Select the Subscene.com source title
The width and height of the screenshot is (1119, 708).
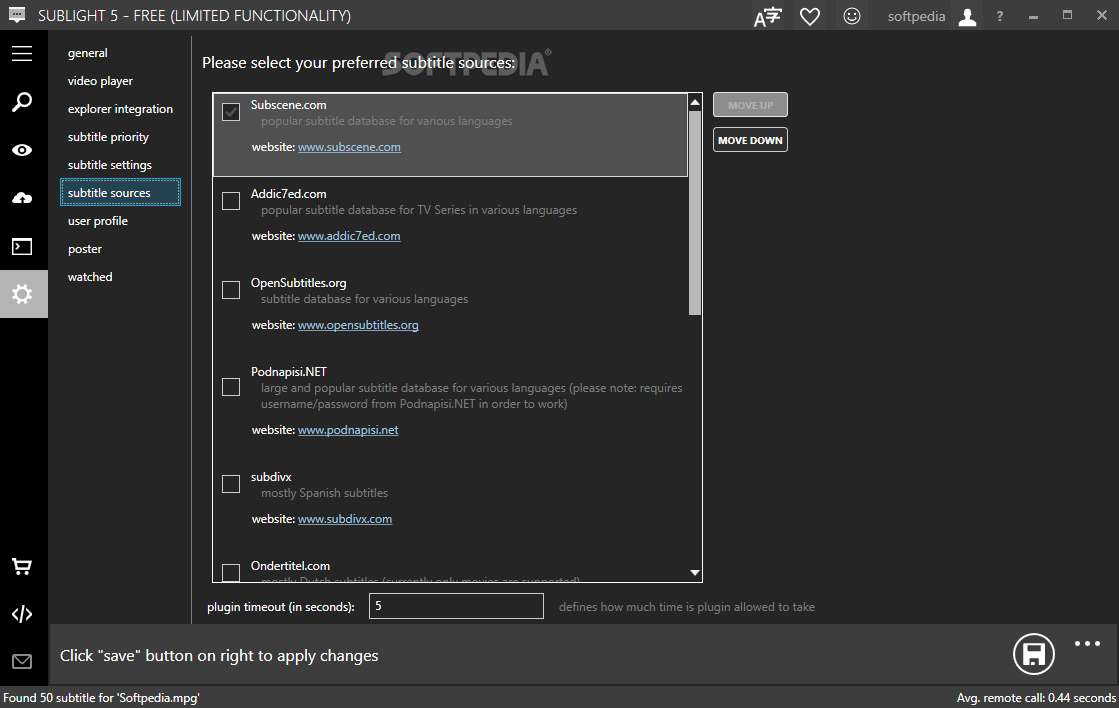click(x=288, y=104)
